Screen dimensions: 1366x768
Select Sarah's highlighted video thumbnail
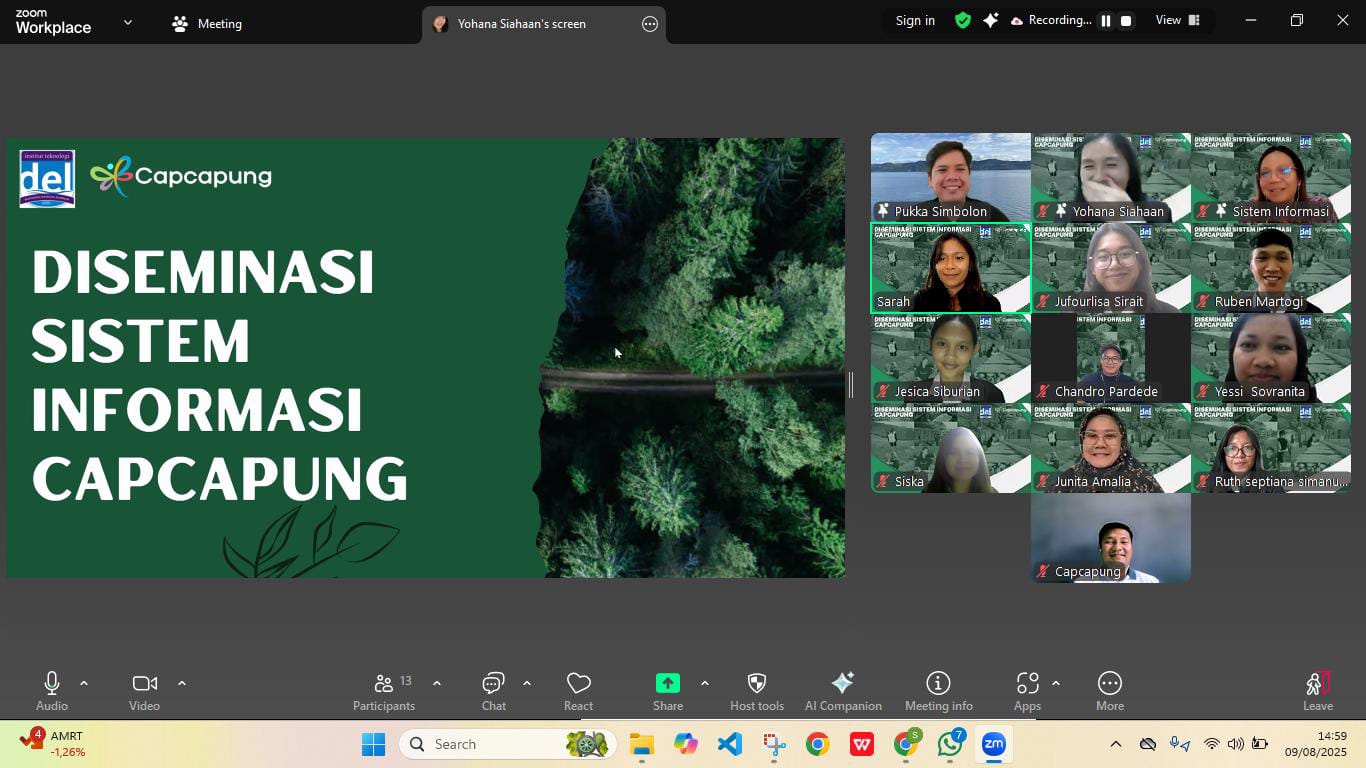(x=951, y=268)
